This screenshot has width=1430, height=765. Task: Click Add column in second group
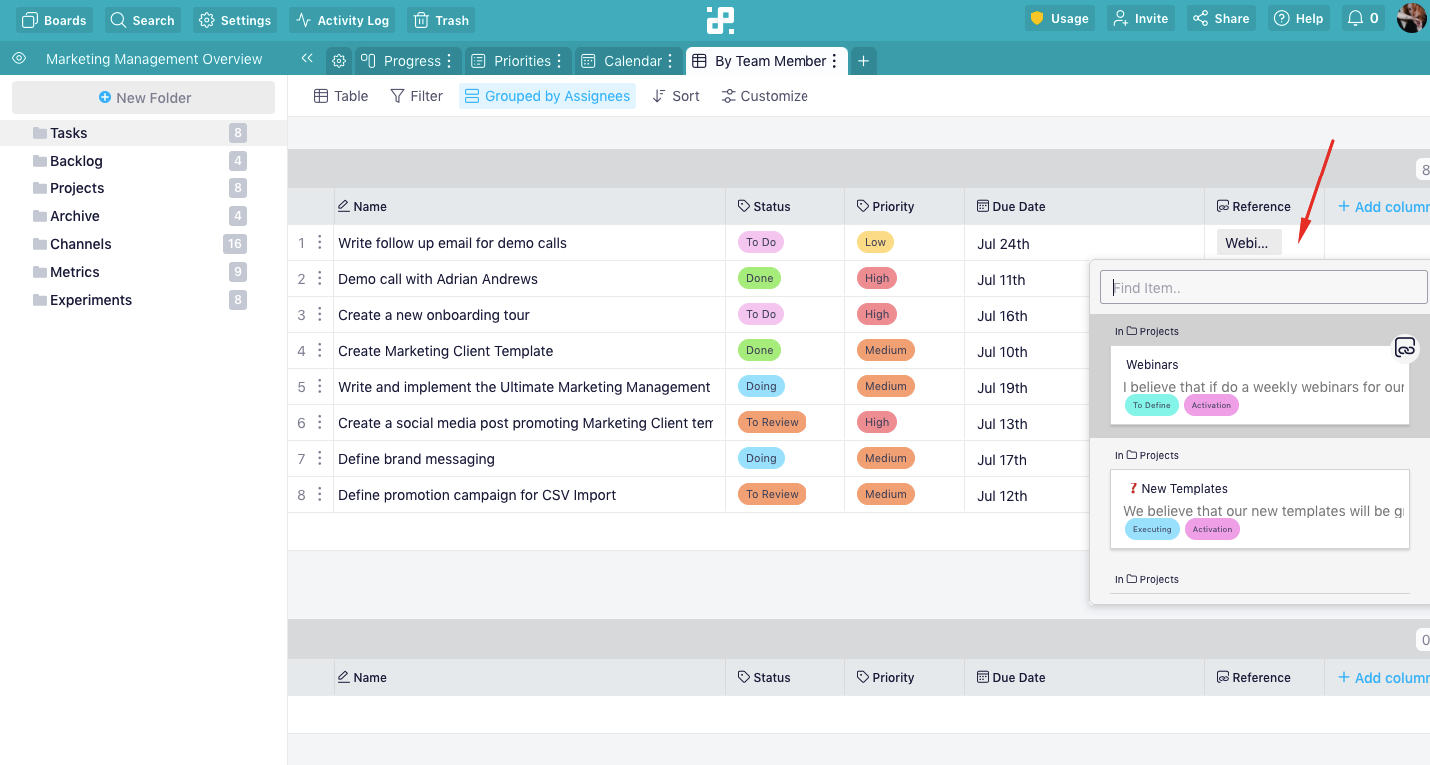click(x=1384, y=677)
